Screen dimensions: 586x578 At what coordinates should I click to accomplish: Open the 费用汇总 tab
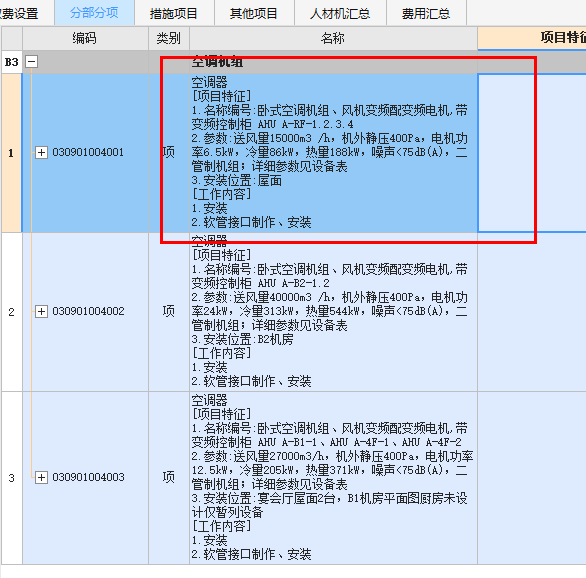point(426,13)
